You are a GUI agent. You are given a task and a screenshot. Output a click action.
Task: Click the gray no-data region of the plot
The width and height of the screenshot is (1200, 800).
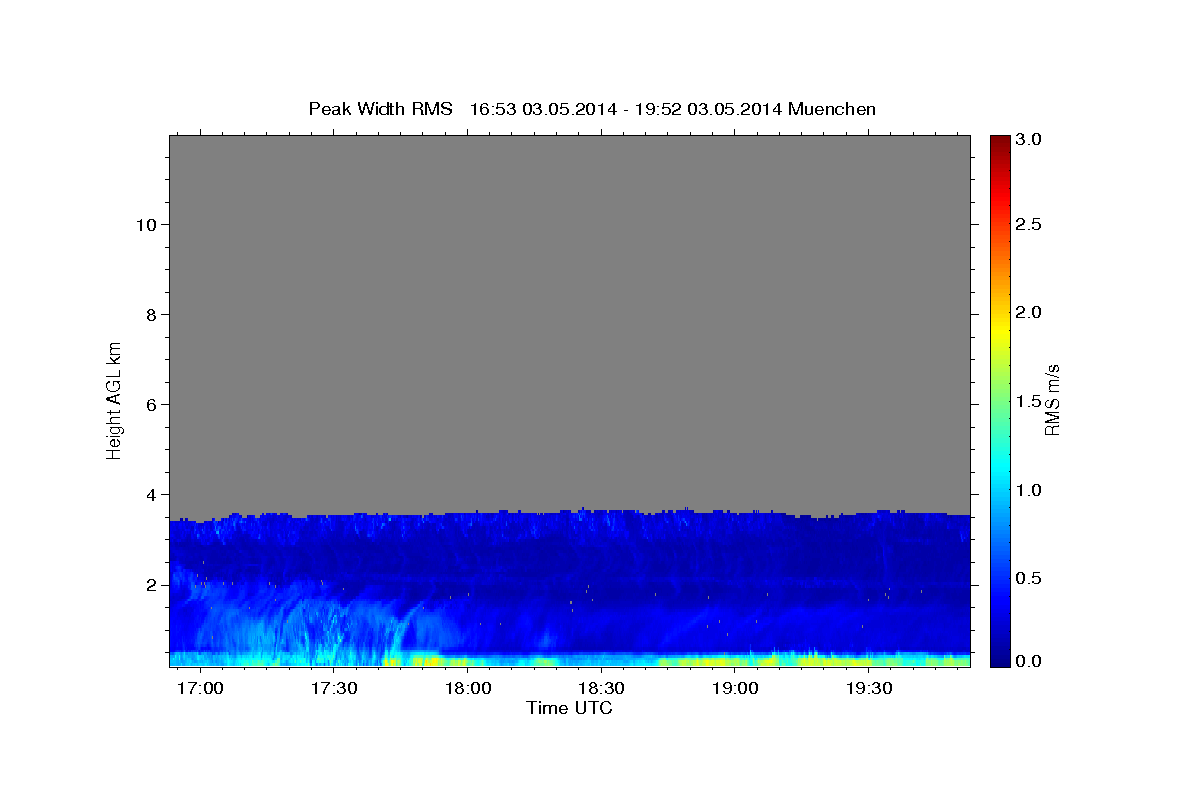569,320
